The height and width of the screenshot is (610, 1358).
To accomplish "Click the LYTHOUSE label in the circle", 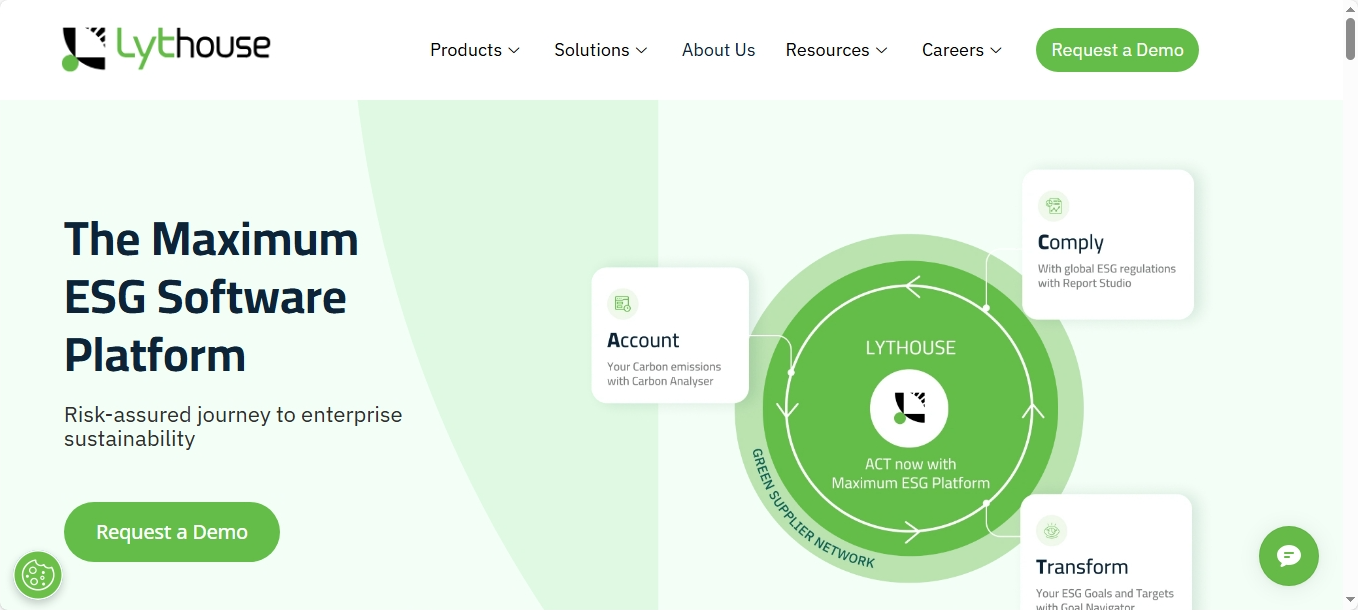I will 910,348.
